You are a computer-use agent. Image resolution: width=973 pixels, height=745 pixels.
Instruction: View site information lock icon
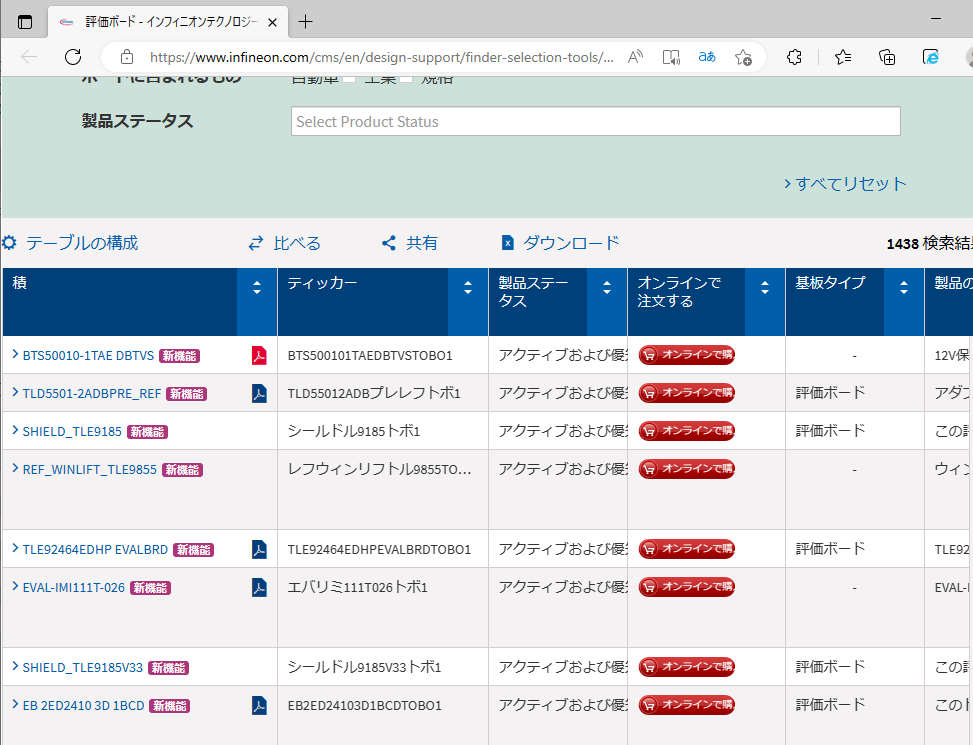click(x=127, y=57)
